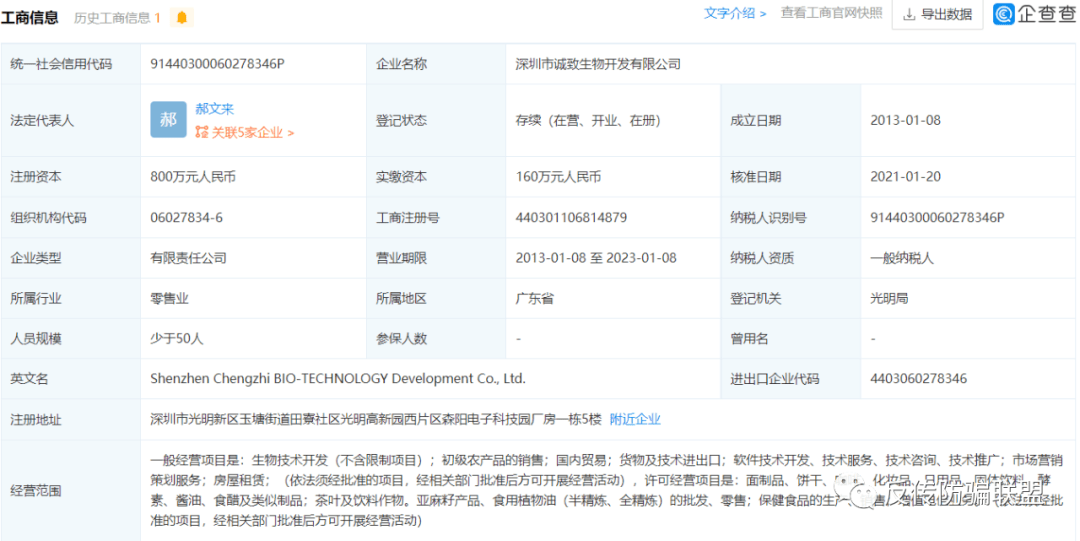Image resolution: width=1080 pixels, height=541 pixels.
Task: Click the credit code in the 统一社会信用代码 row
Action: (x=217, y=64)
